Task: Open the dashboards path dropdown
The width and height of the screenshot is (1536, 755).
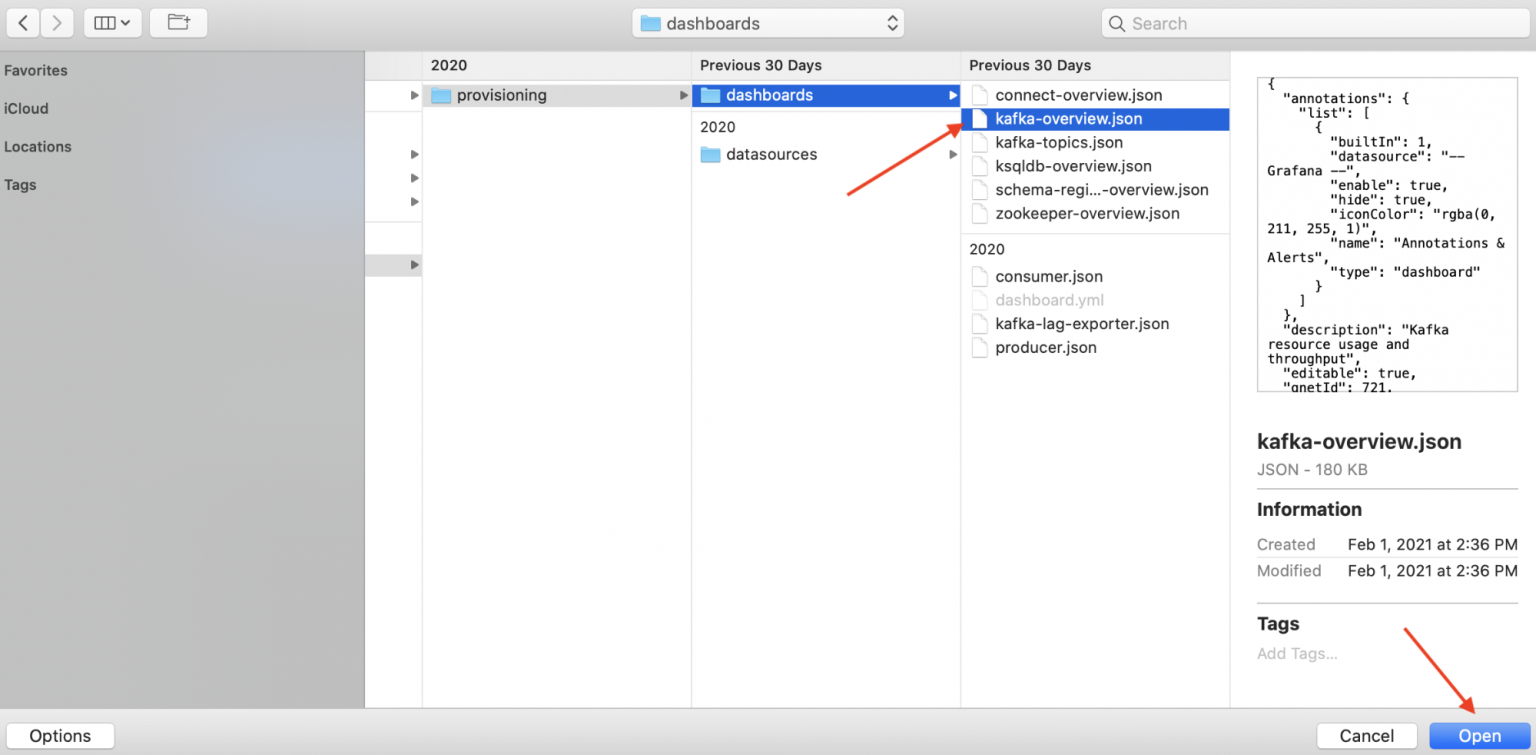Action: 767,23
